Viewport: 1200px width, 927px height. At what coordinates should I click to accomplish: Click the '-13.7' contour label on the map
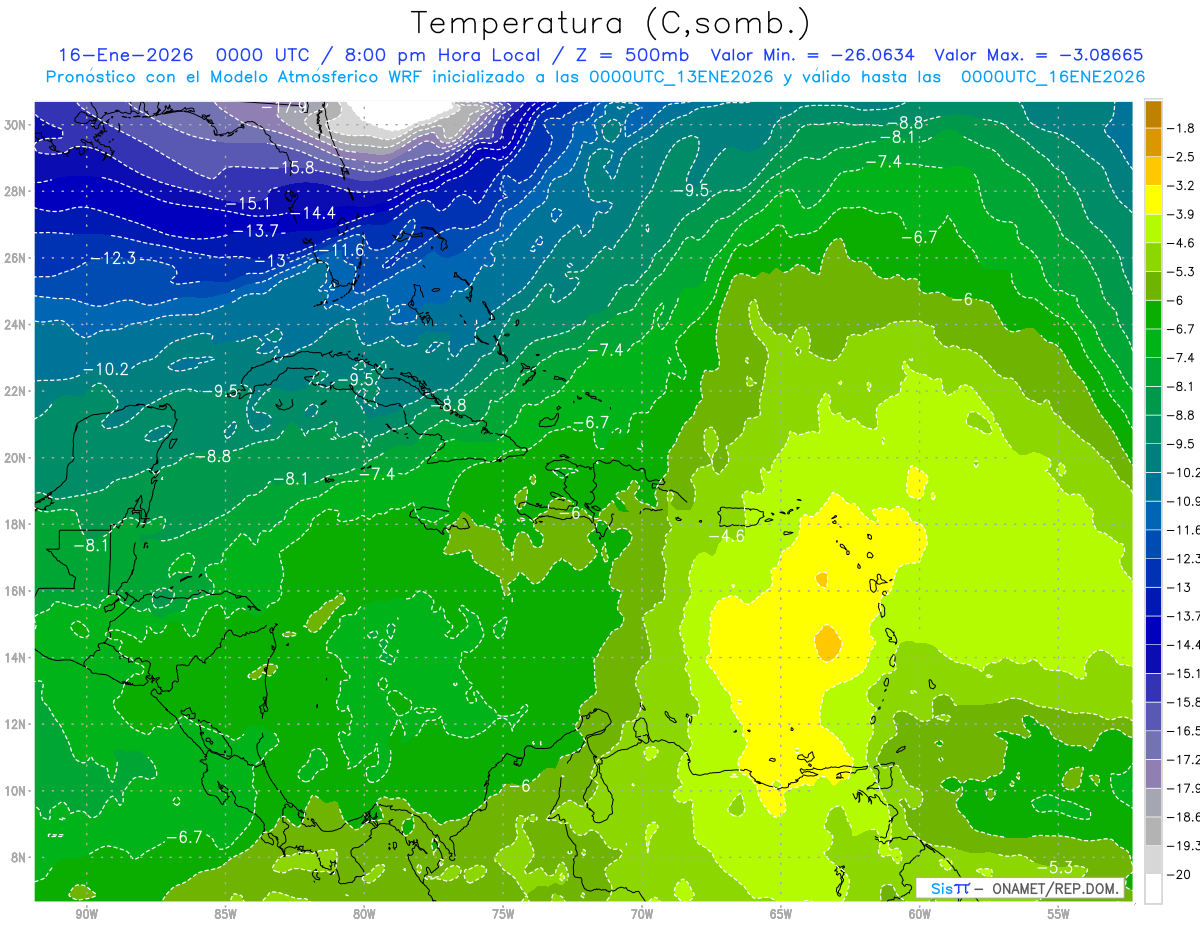256,231
